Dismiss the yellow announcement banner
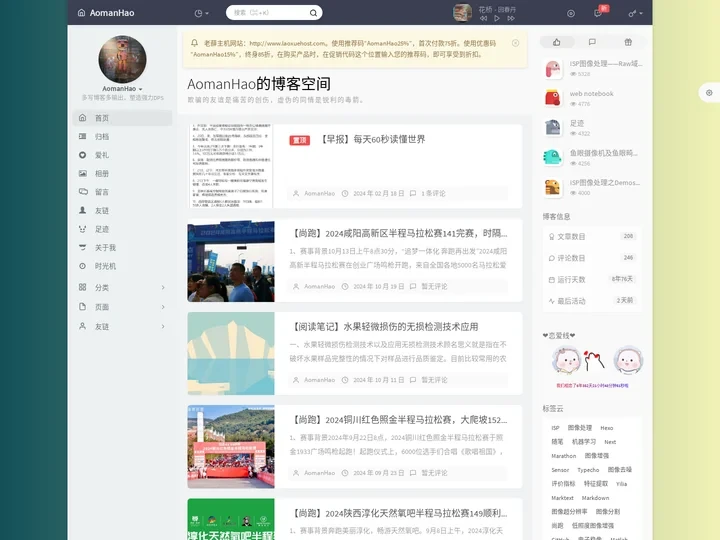 pos(515,43)
